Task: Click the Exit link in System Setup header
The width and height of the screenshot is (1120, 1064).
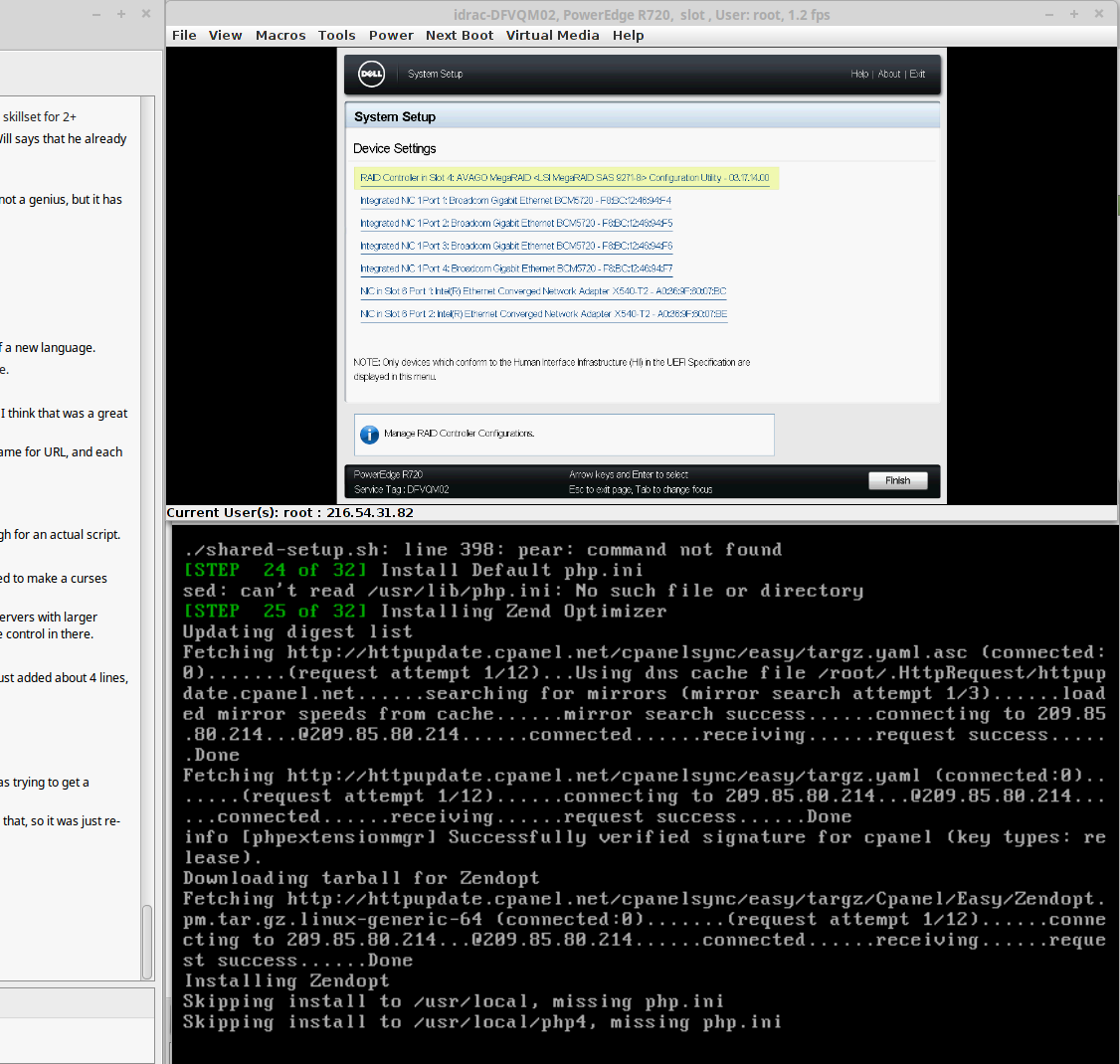Action: point(917,74)
